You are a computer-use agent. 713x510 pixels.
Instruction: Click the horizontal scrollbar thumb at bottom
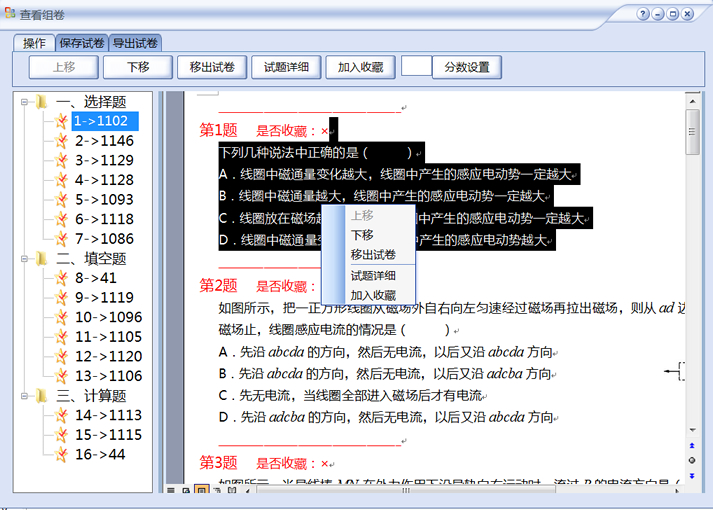[406, 490]
